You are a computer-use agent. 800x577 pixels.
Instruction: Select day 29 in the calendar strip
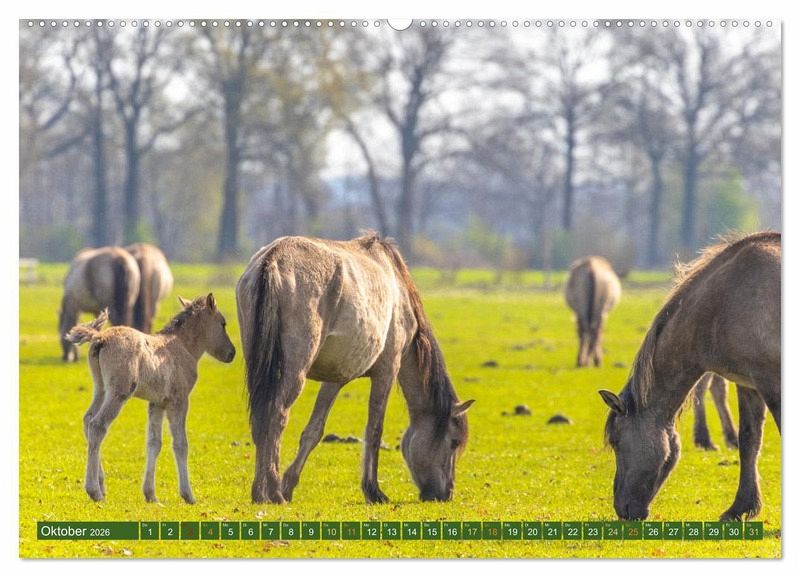coord(714,531)
